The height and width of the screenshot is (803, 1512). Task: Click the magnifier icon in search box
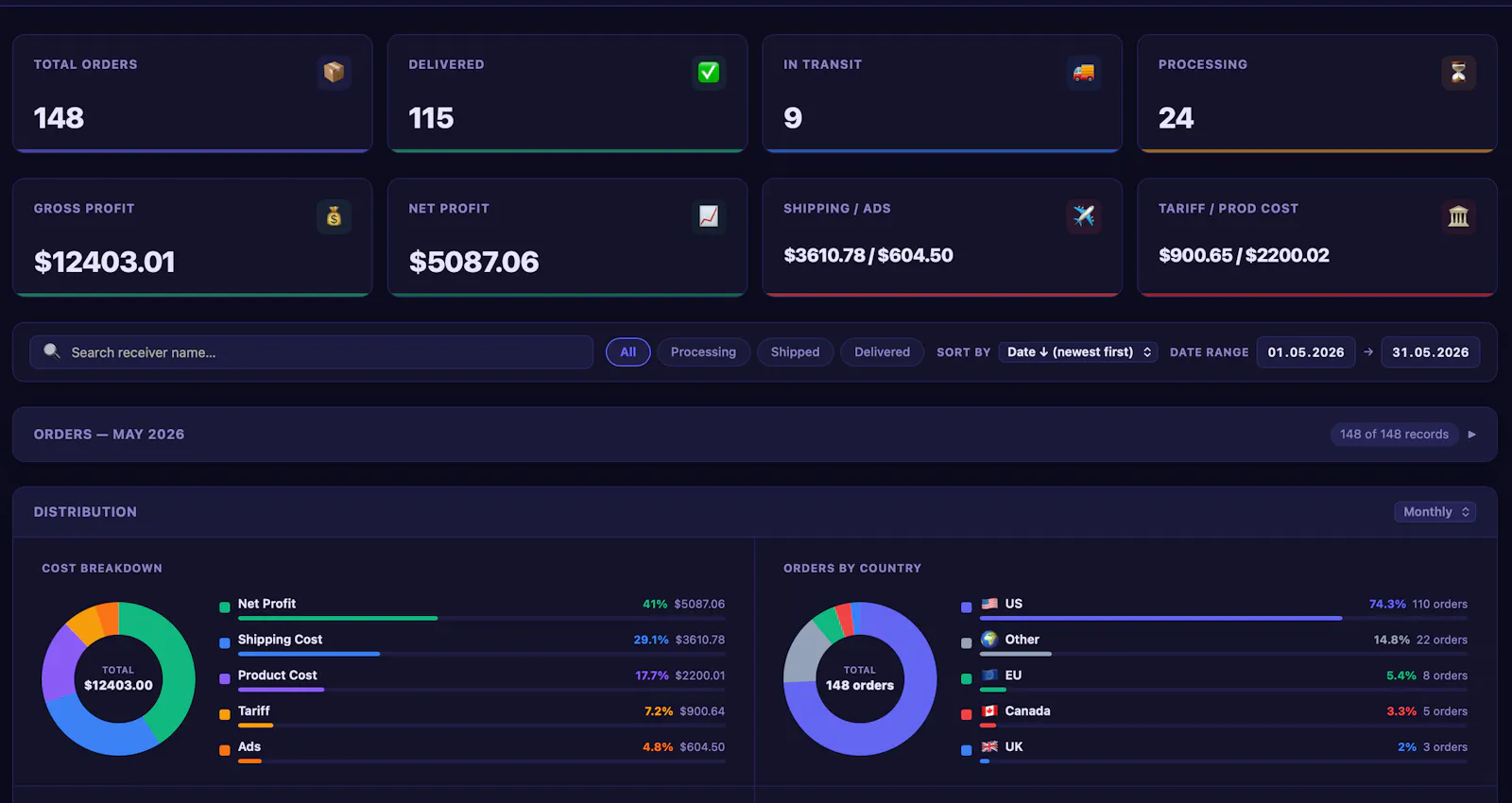coord(52,351)
